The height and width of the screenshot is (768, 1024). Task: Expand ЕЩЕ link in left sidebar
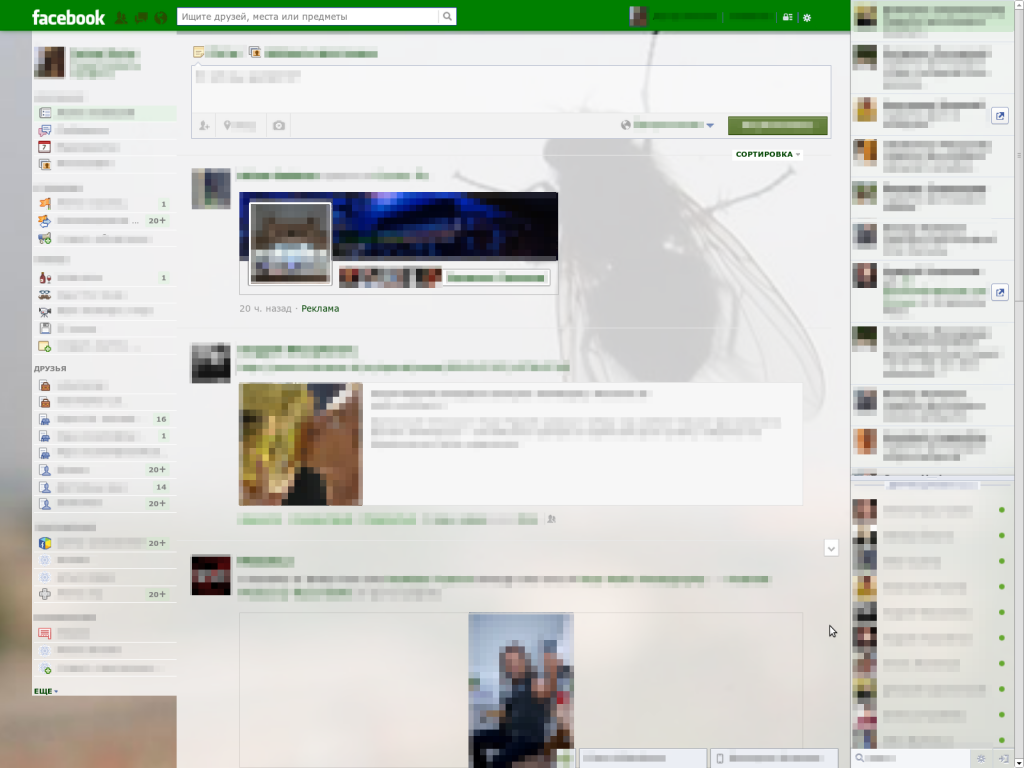point(46,691)
